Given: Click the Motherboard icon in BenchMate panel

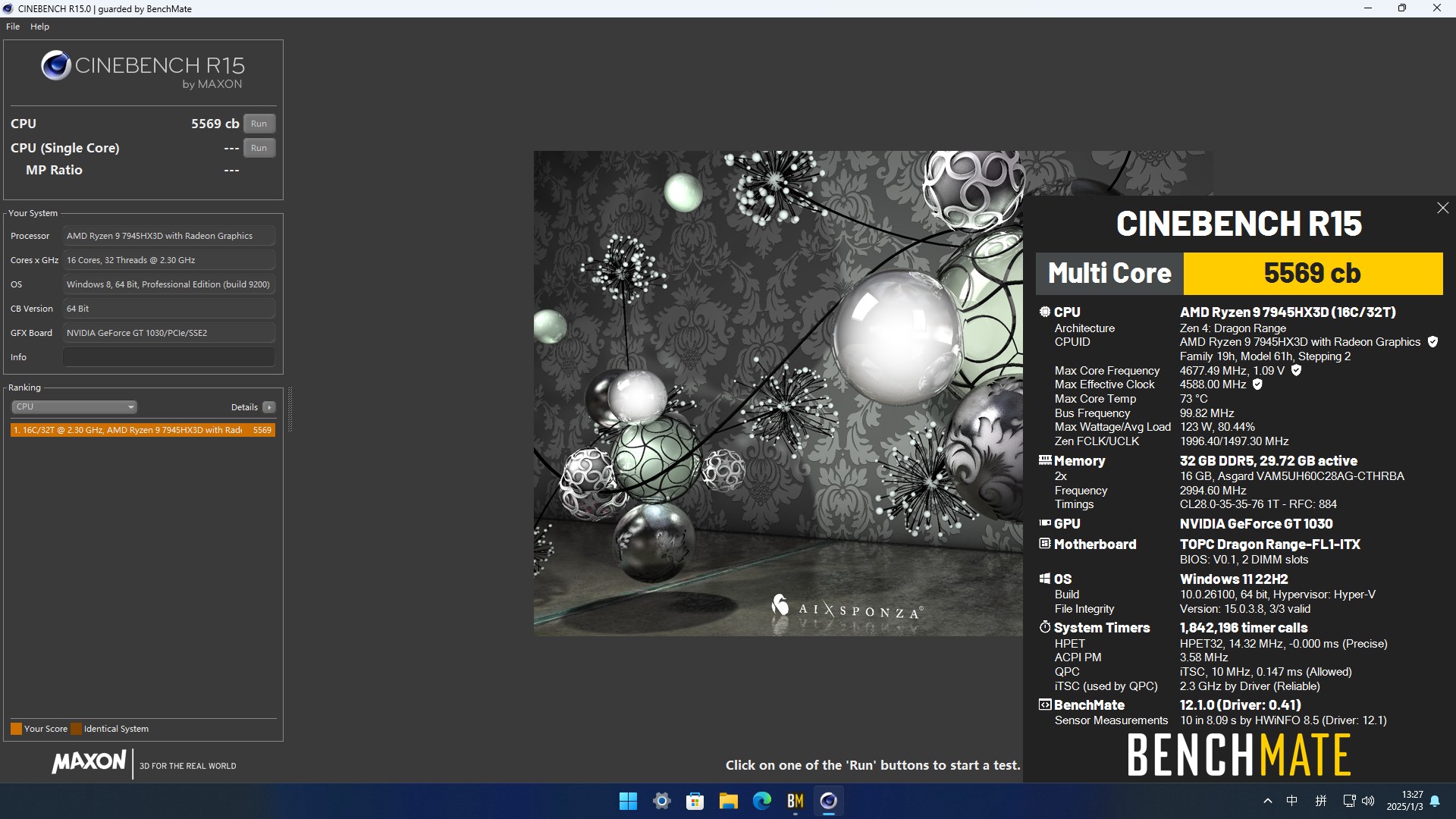Looking at the screenshot, I should [1044, 544].
